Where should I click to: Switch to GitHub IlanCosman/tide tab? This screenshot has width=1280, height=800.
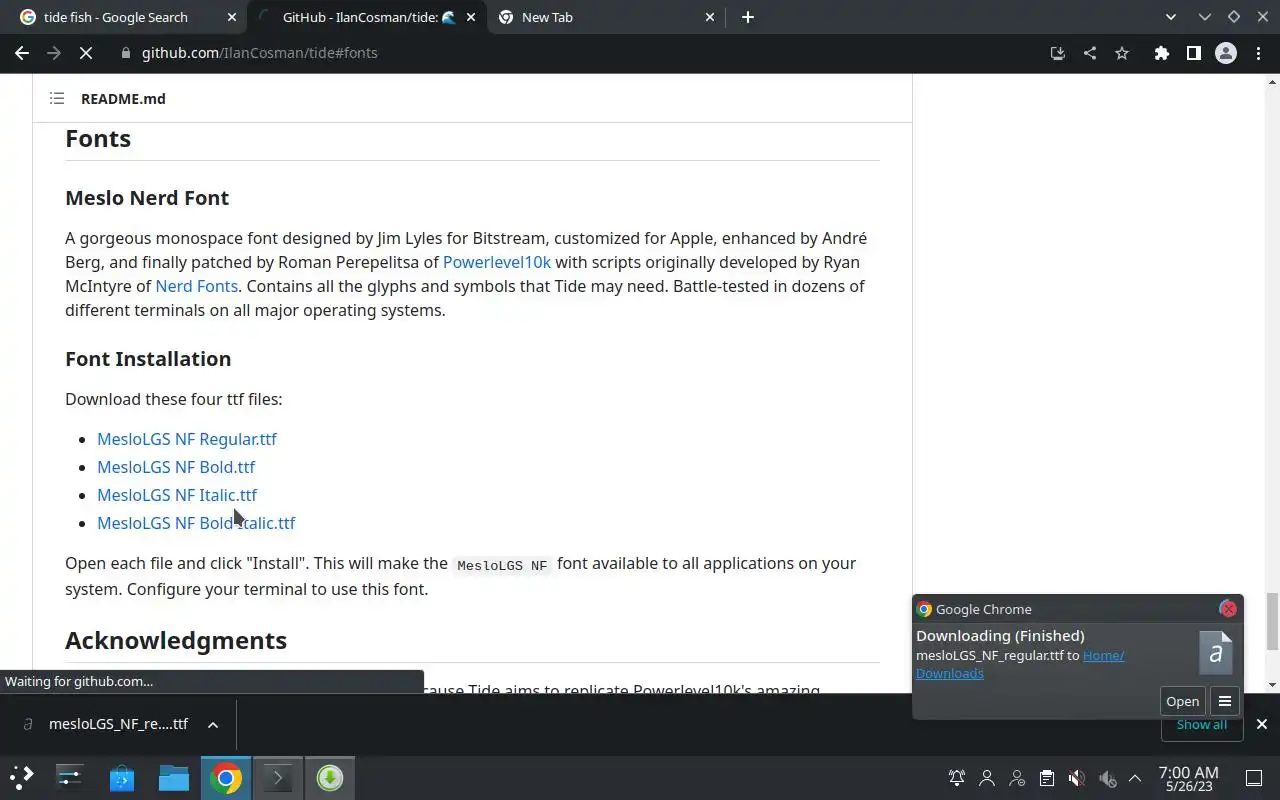(369, 17)
